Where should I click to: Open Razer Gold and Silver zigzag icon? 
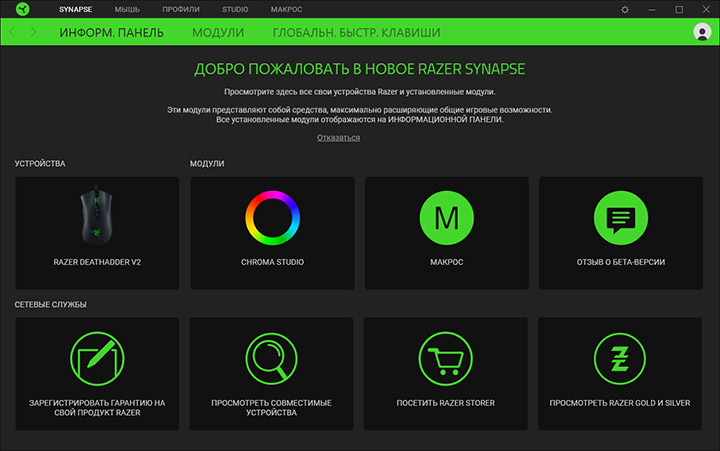619,359
